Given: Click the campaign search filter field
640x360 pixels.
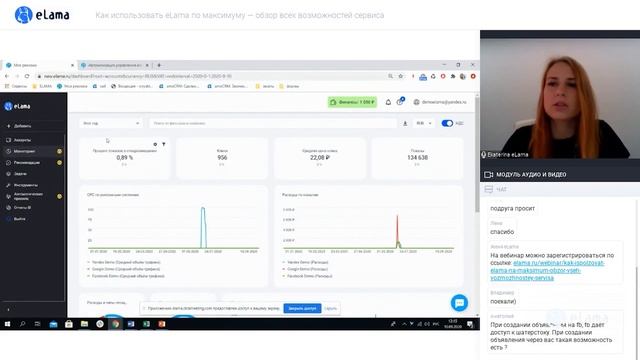Looking at the screenshot, I should pos(273,123).
